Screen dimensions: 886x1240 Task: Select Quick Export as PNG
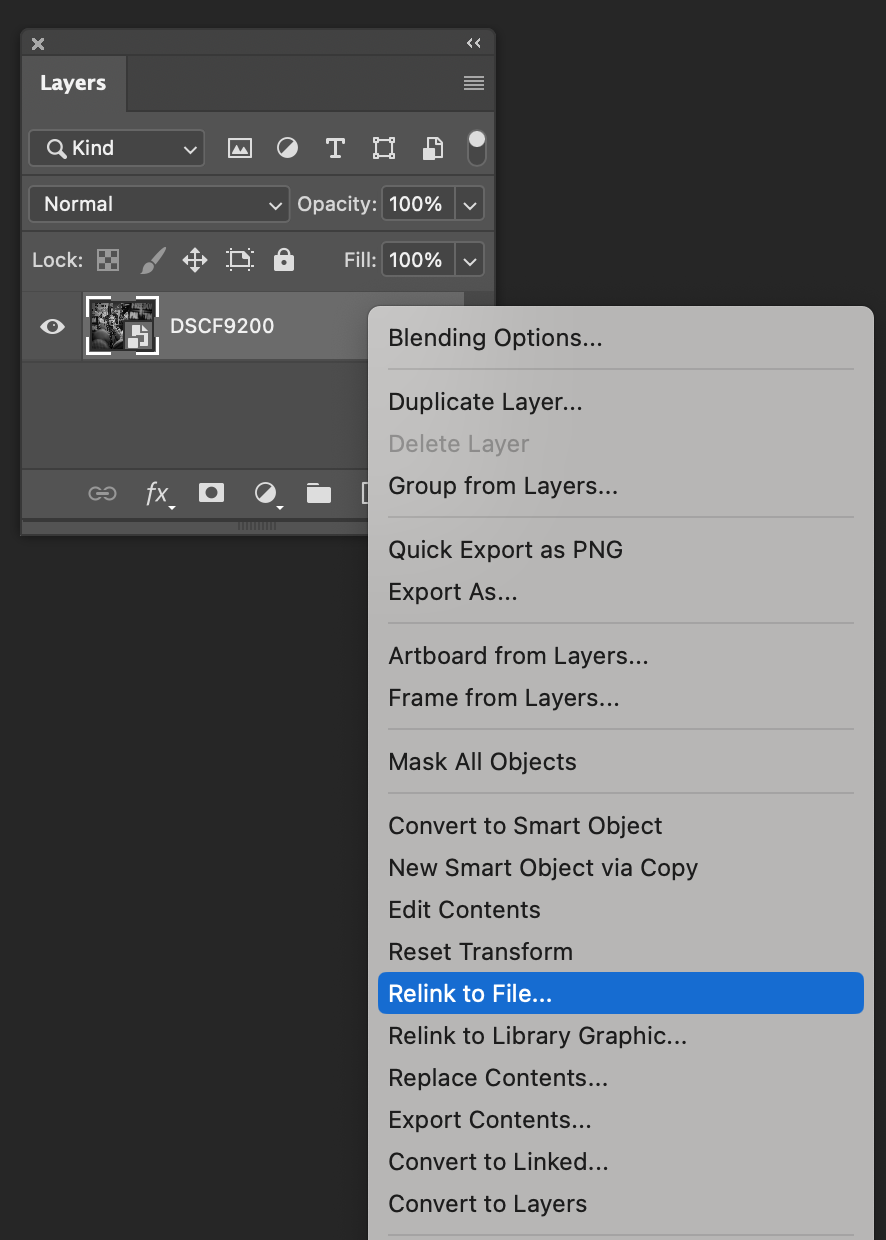coord(621,550)
